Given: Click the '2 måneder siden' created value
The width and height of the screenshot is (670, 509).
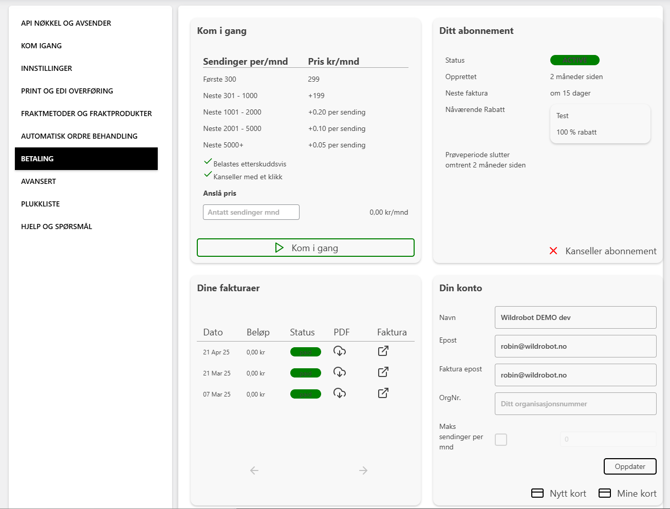Looking at the screenshot, I should point(576,77).
